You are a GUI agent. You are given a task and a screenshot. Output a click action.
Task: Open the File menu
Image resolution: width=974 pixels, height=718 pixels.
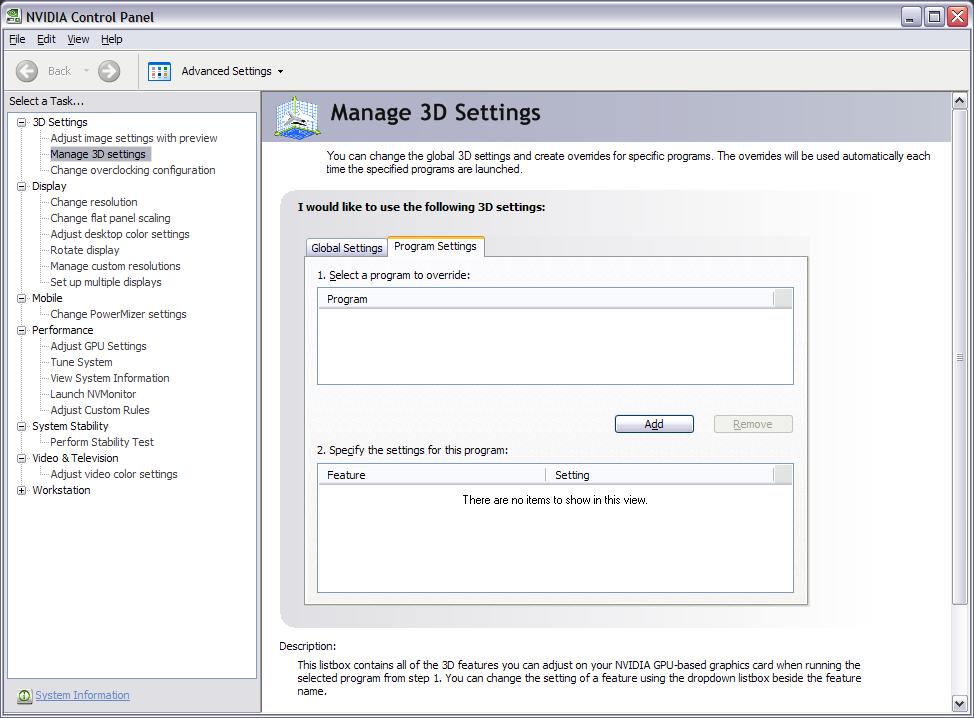point(17,39)
